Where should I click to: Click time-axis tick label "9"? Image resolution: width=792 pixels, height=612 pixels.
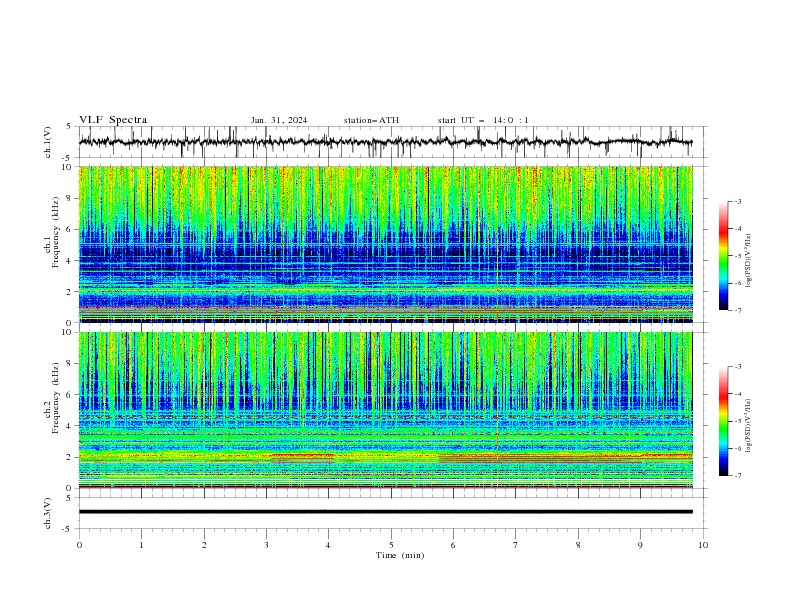click(640, 545)
